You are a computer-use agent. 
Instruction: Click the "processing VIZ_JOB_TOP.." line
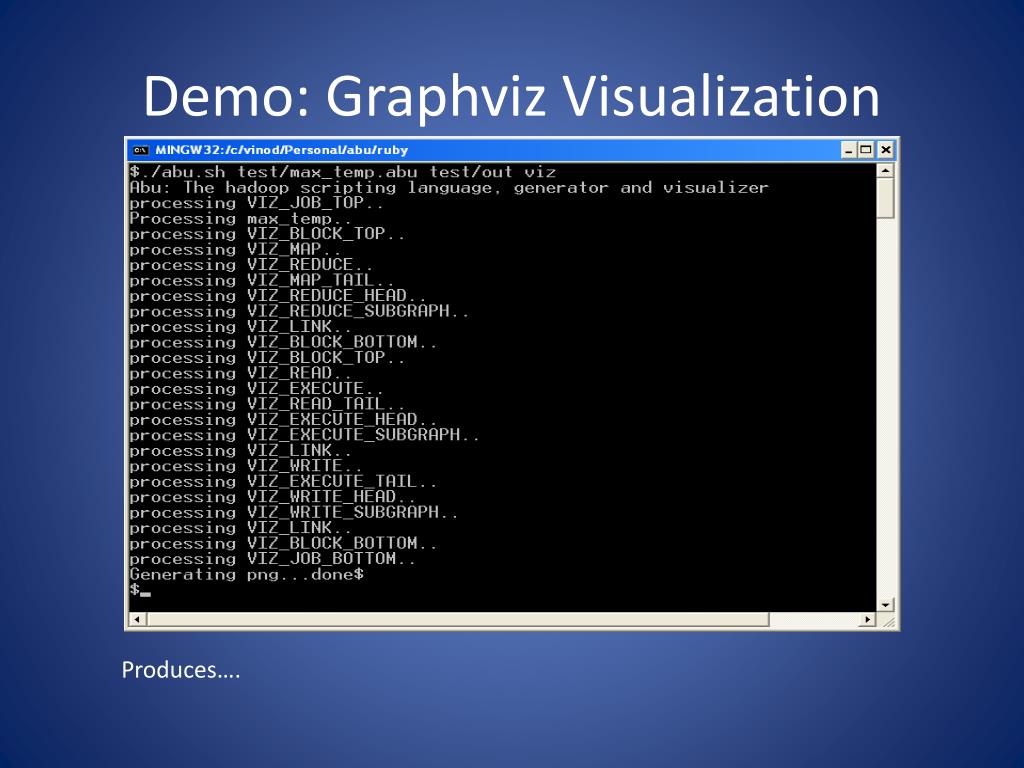click(257, 203)
